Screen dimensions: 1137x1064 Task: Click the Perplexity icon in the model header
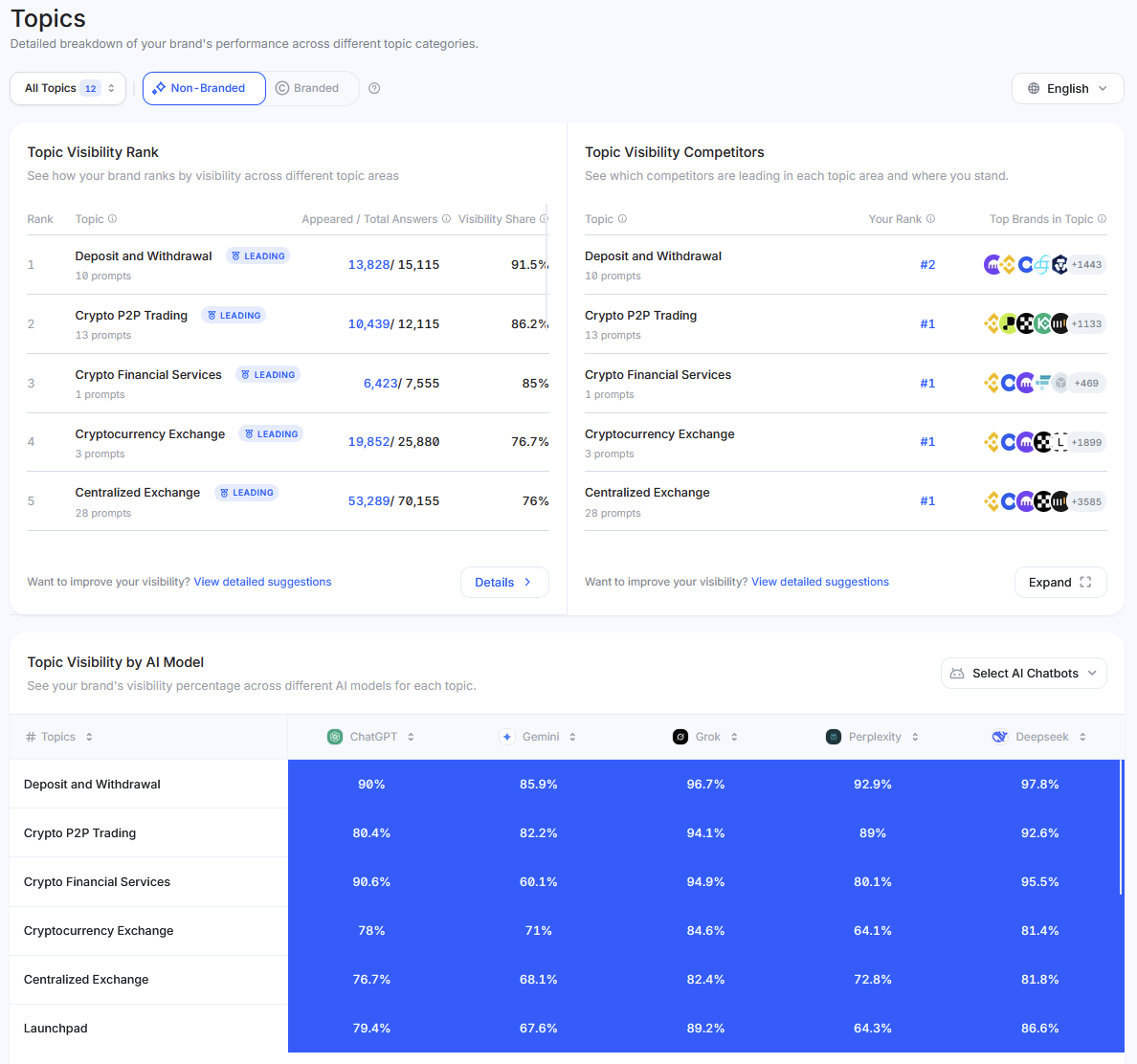pyautogui.click(x=832, y=736)
